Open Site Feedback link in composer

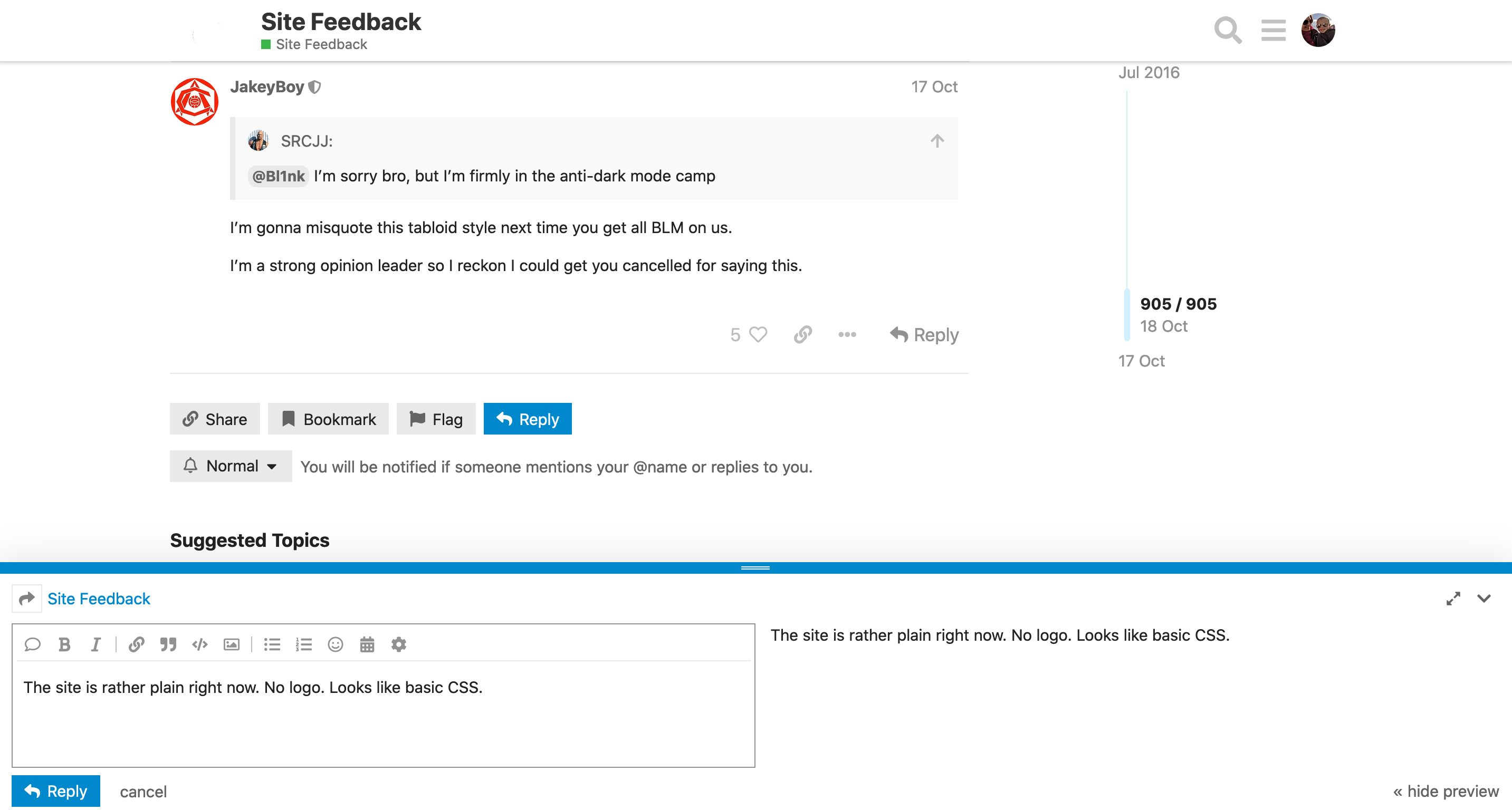[x=99, y=599]
